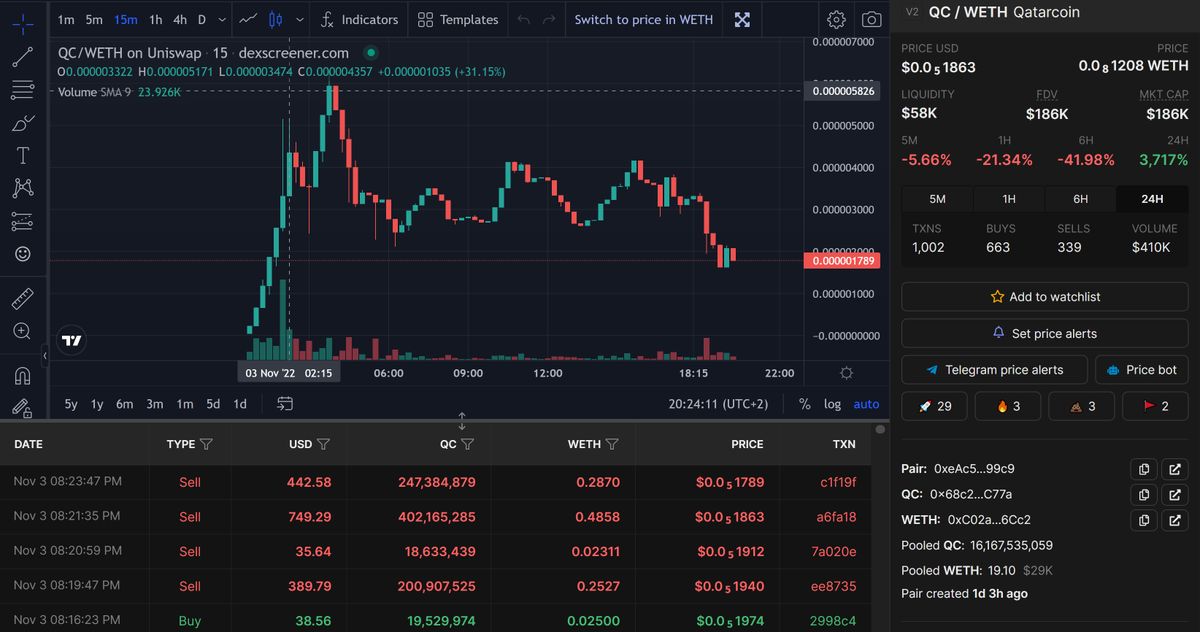
Task: Toggle the magnet snap mode
Action: coord(23,376)
